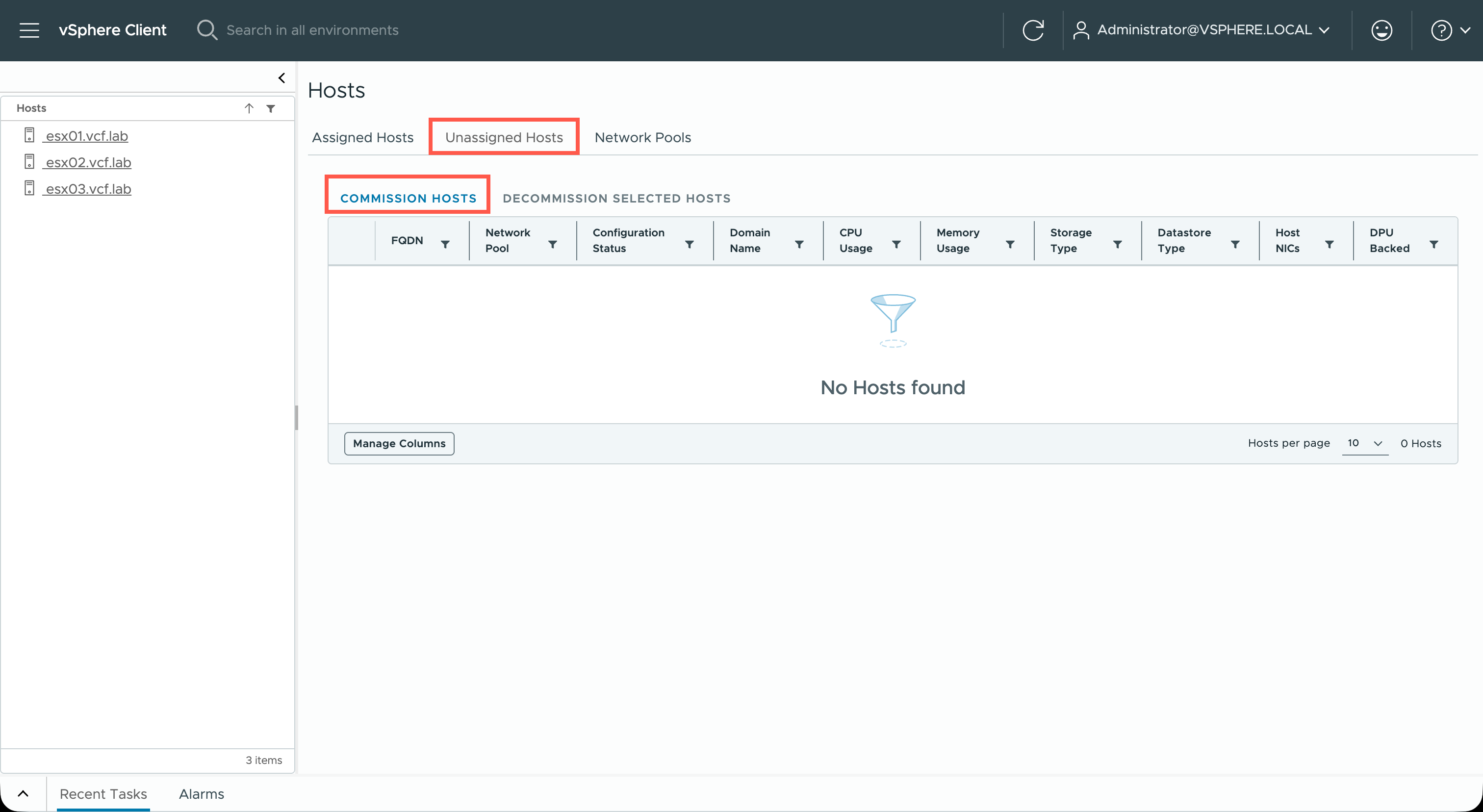Filter the Configuration Status column
Viewport: 1483px width, 812px height.
point(689,245)
